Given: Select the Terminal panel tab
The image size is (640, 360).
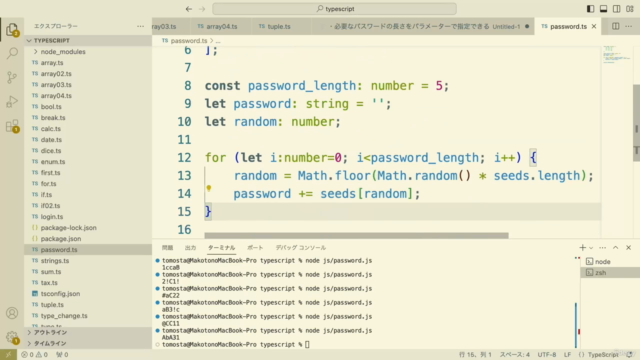Looking at the screenshot, I should coord(222,248).
